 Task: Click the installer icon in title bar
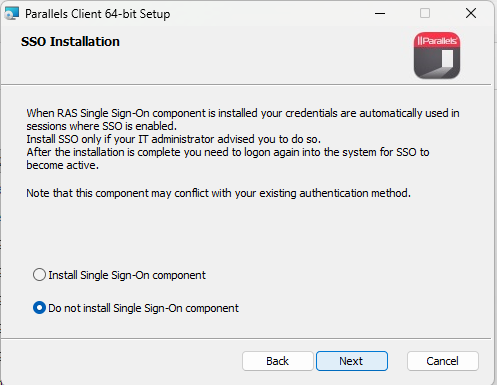12,14
